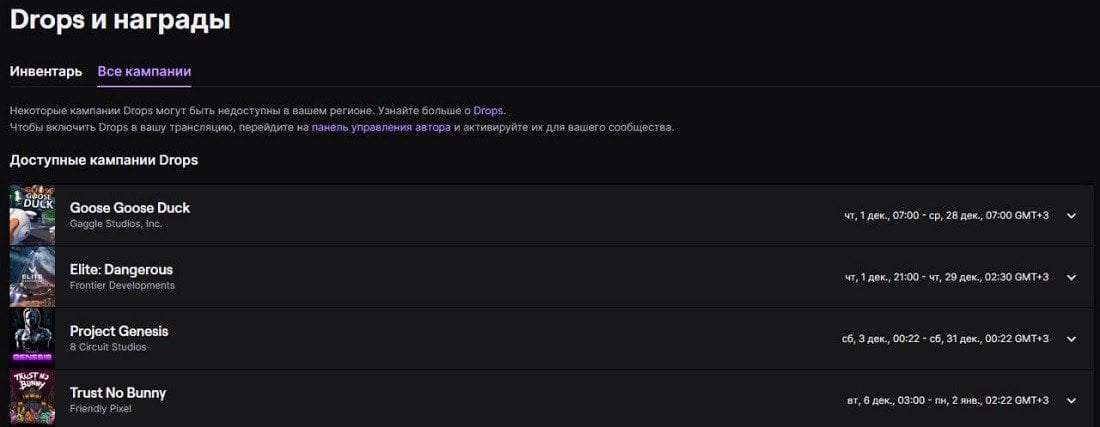Expand the Trust No Bunny campaign arrow
Image resolution: width=1100 pixels, height=427 pixels.
(x=1071, y=401)
